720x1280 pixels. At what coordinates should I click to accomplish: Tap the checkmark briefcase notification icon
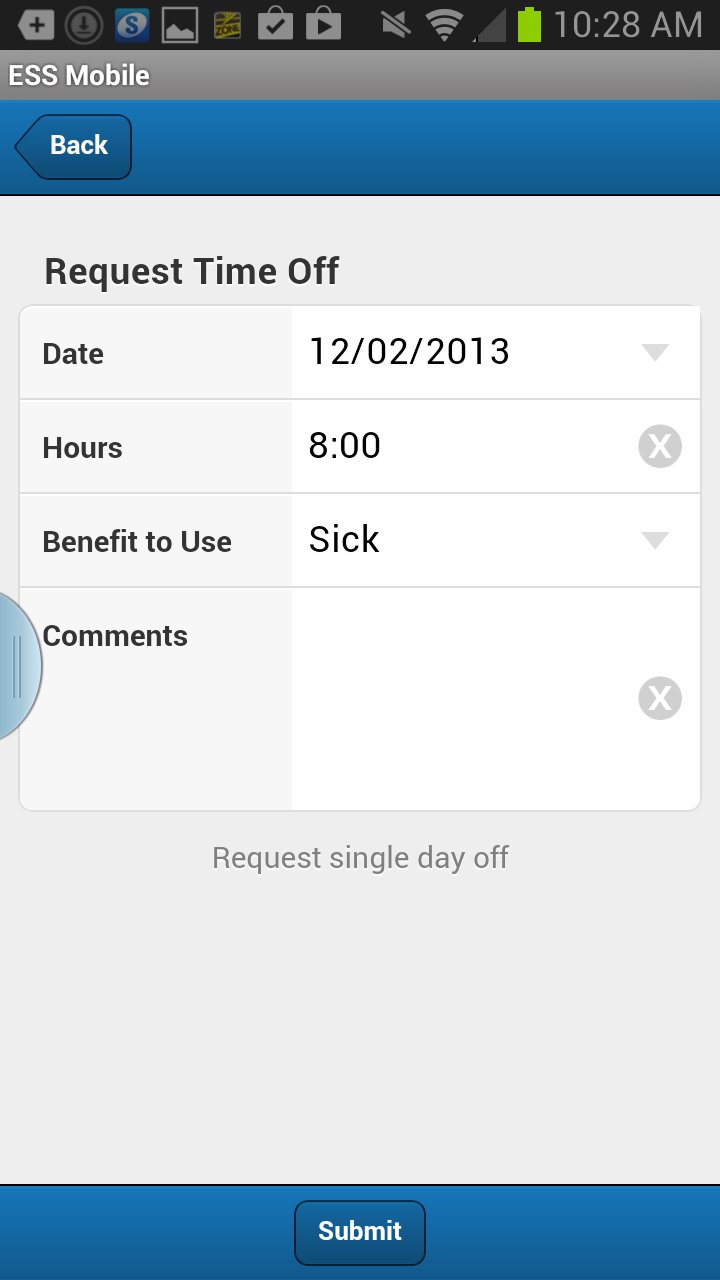coord(275,25)
